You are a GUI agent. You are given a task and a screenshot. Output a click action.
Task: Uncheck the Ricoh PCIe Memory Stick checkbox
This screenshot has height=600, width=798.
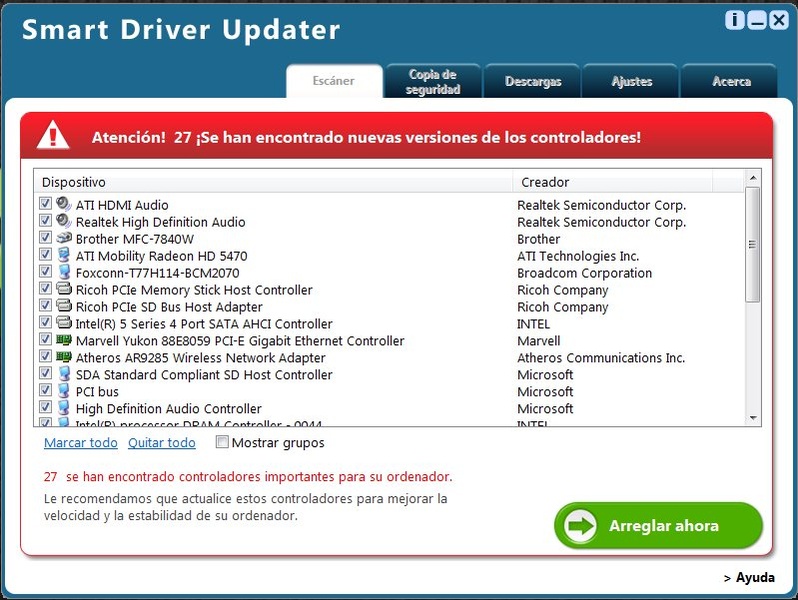point(45,289)
